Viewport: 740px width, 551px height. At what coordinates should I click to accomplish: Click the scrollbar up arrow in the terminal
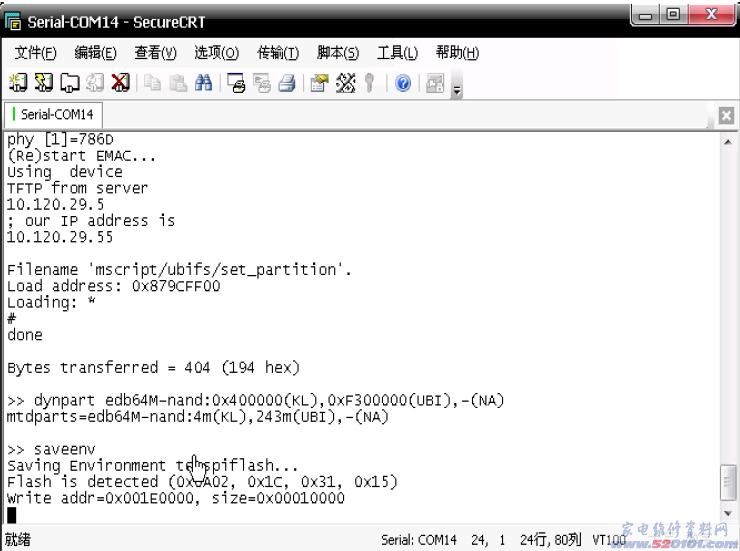727,141
